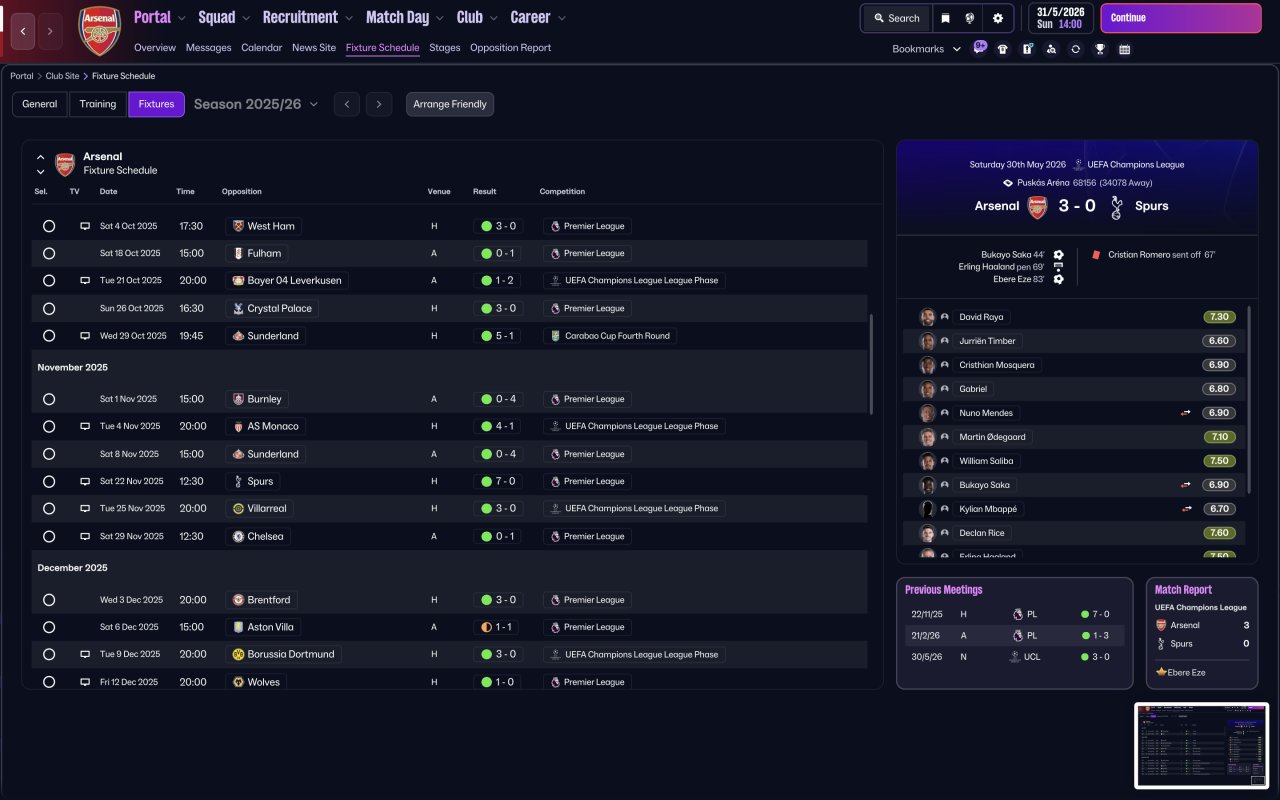Go to the previous season arrow

click(347, 104)
